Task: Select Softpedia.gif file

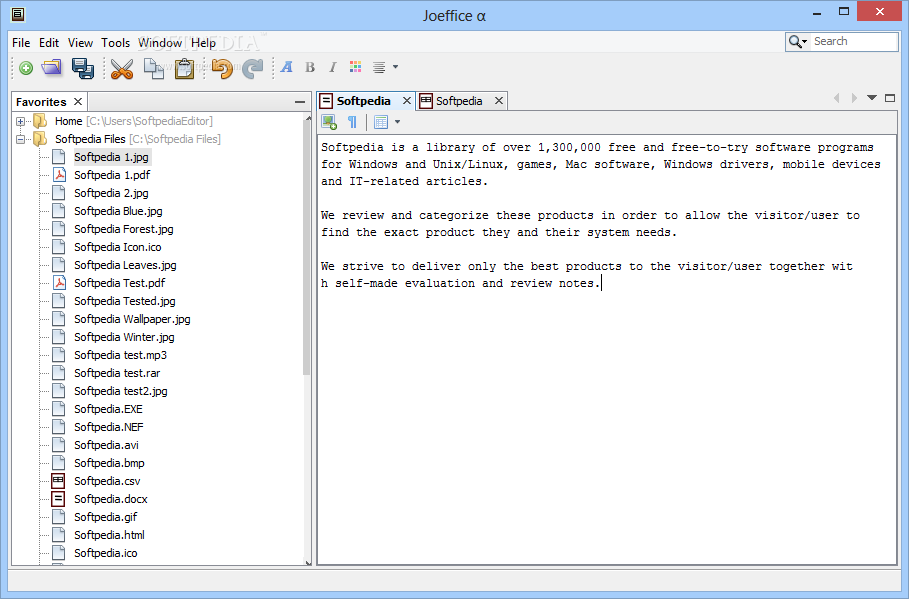Action: (x=106, y=517)
